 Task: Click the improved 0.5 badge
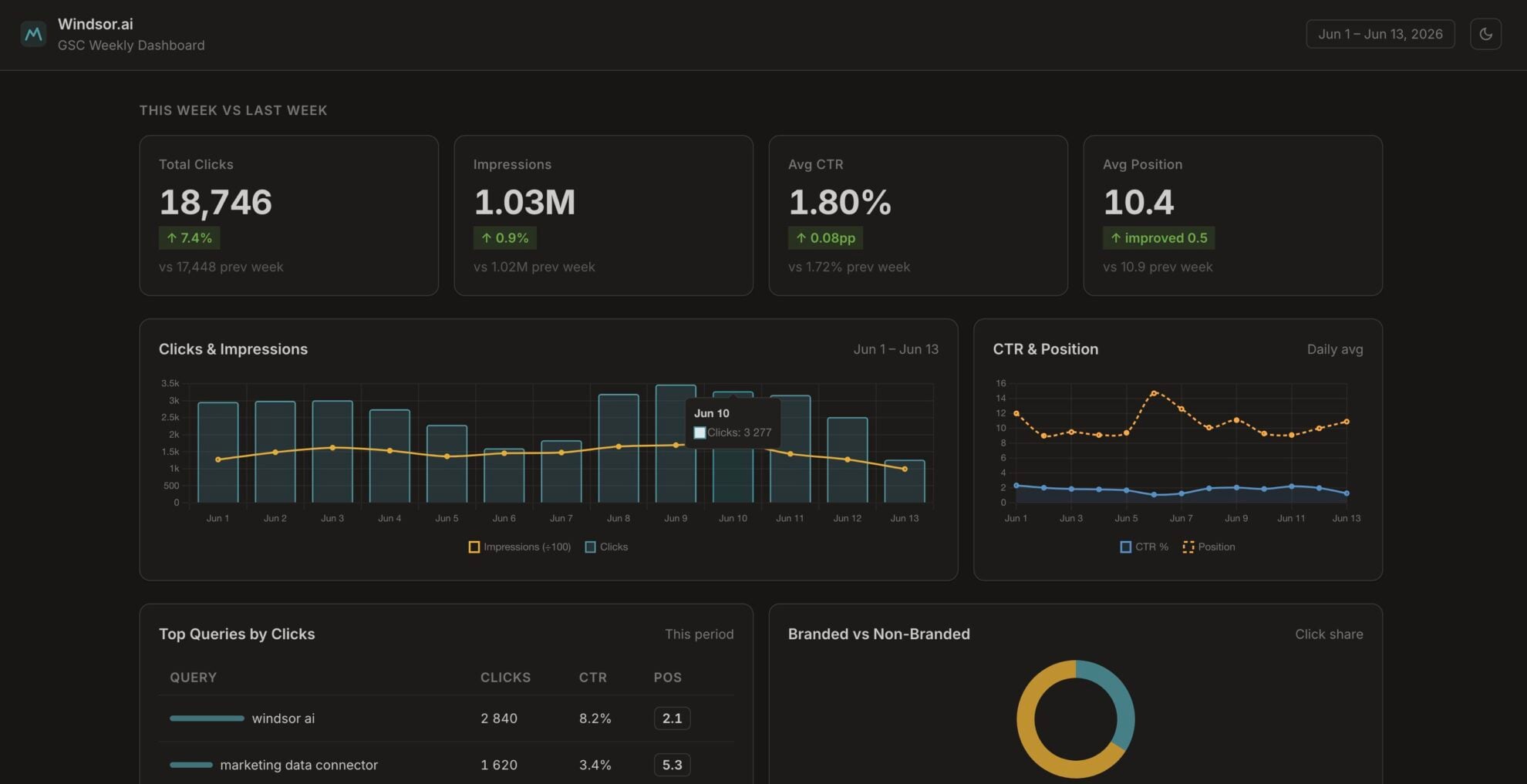click(1158, 238)
